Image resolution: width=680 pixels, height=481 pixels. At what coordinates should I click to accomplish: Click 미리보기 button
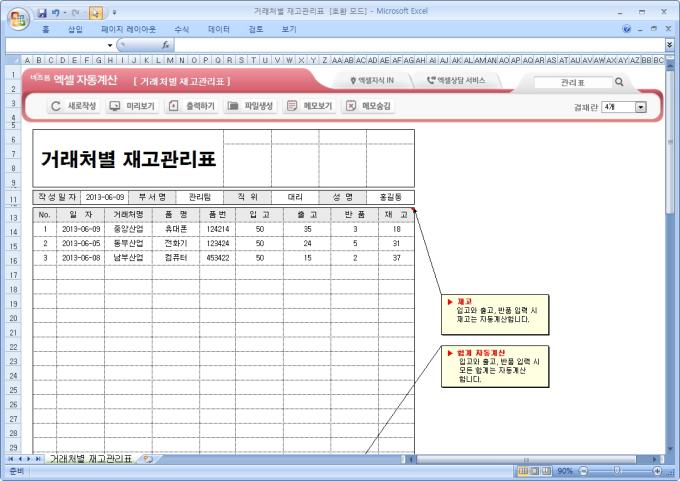coord(132,106)
